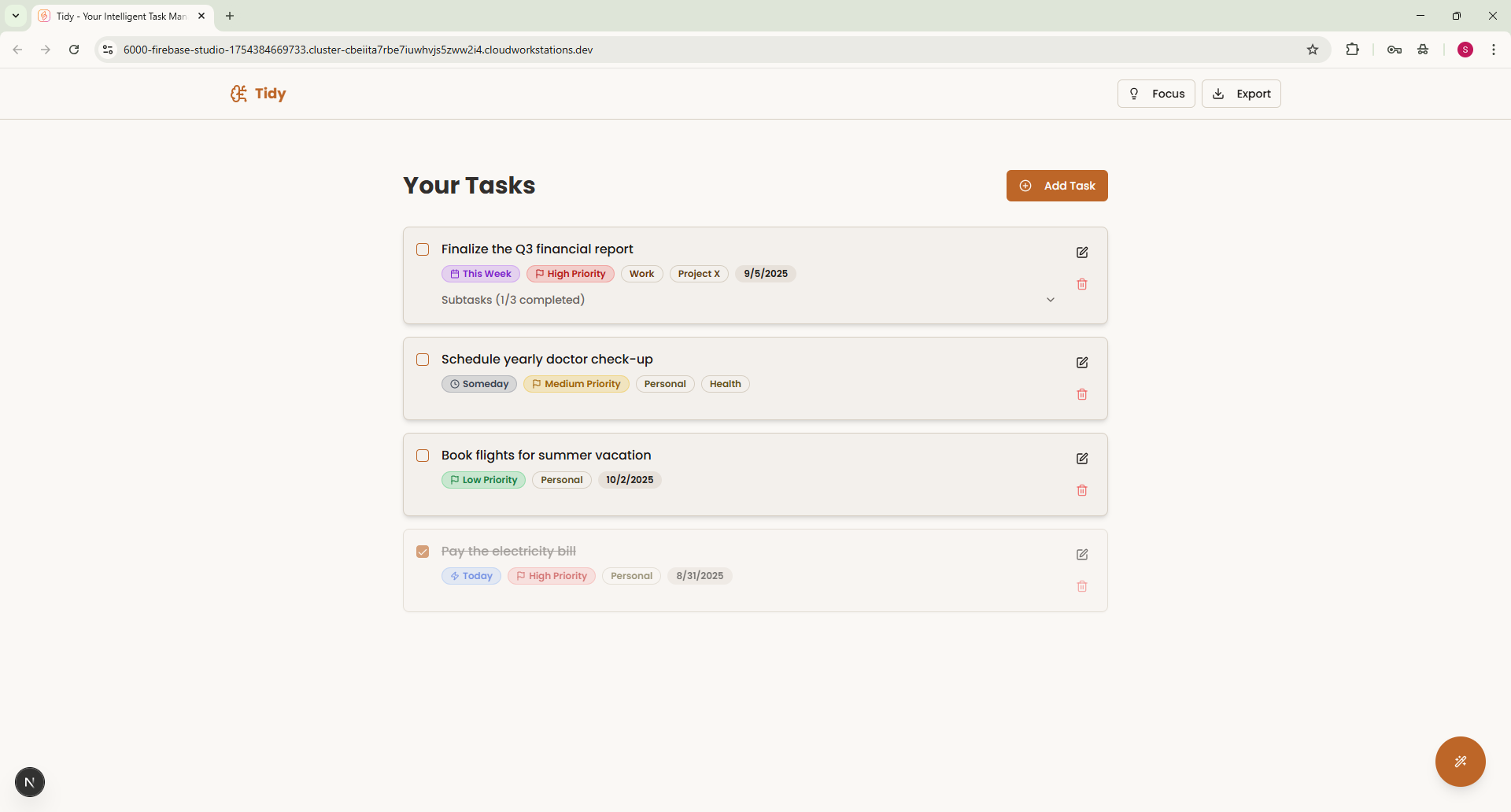Edit the Schedule yearly doctor check-up task
The height and width of the screenshot is (812, 1511).
(1082, 363)
